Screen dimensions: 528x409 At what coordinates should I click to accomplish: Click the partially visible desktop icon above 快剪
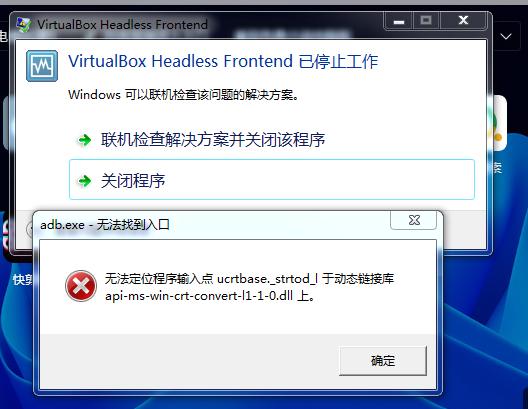pyautogui.click(x=7, y=236)
